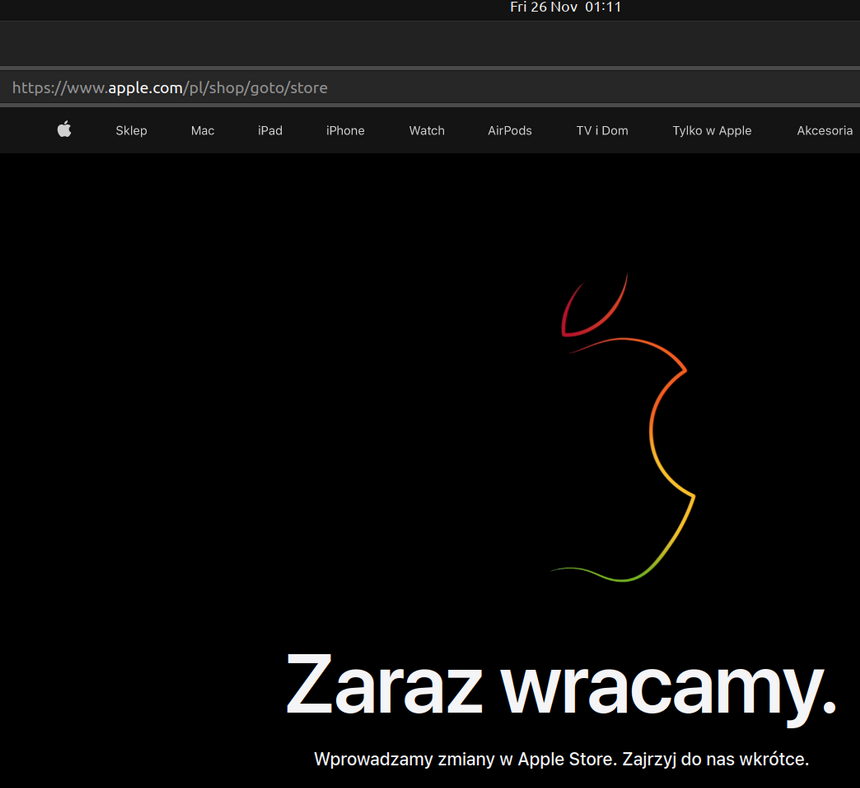The height and width of the screenshot is (788, 860).
Task: Open the Sklep navigation link
Action: [x=131, y=131]
